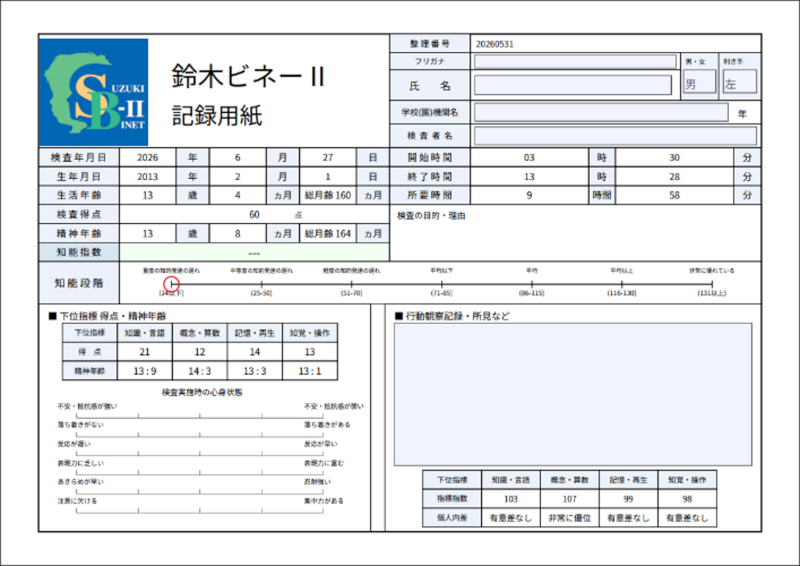Select the 検査年月日 month cell 6
The width and height of the screenshot is (800, 566).
tap(238, 158)
